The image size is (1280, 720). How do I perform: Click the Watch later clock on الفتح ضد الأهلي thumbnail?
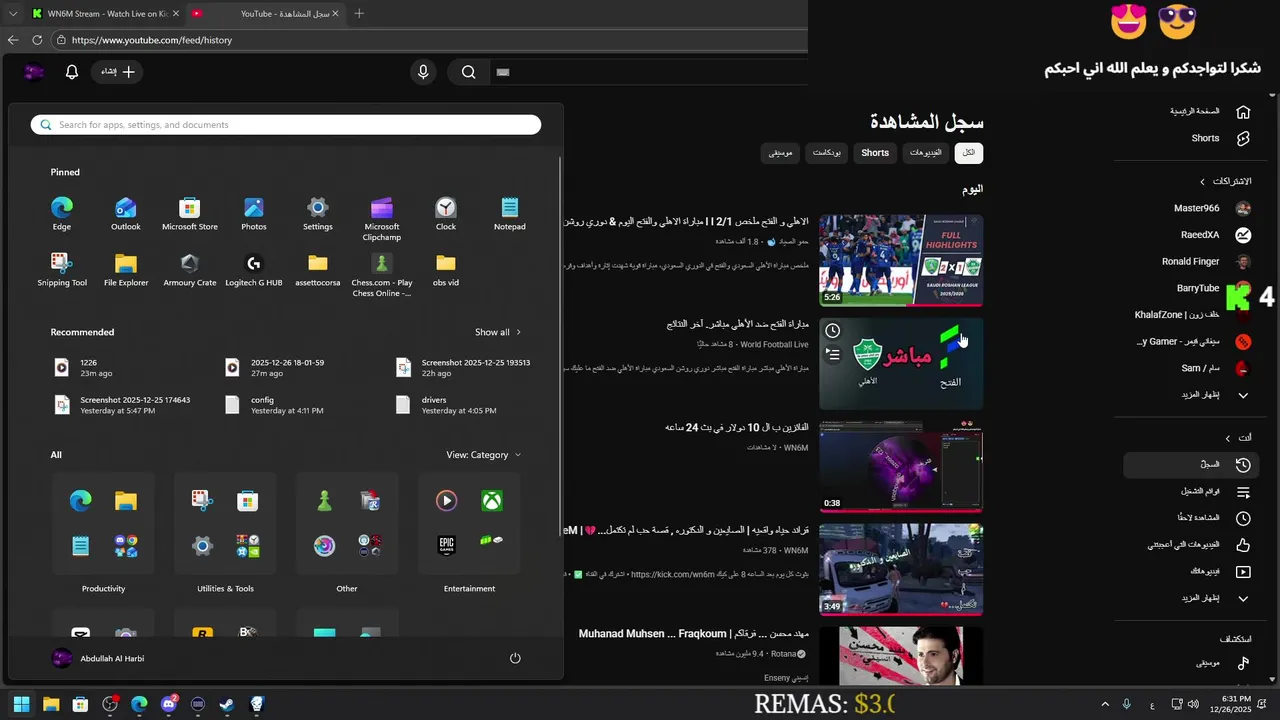point(832,331)
